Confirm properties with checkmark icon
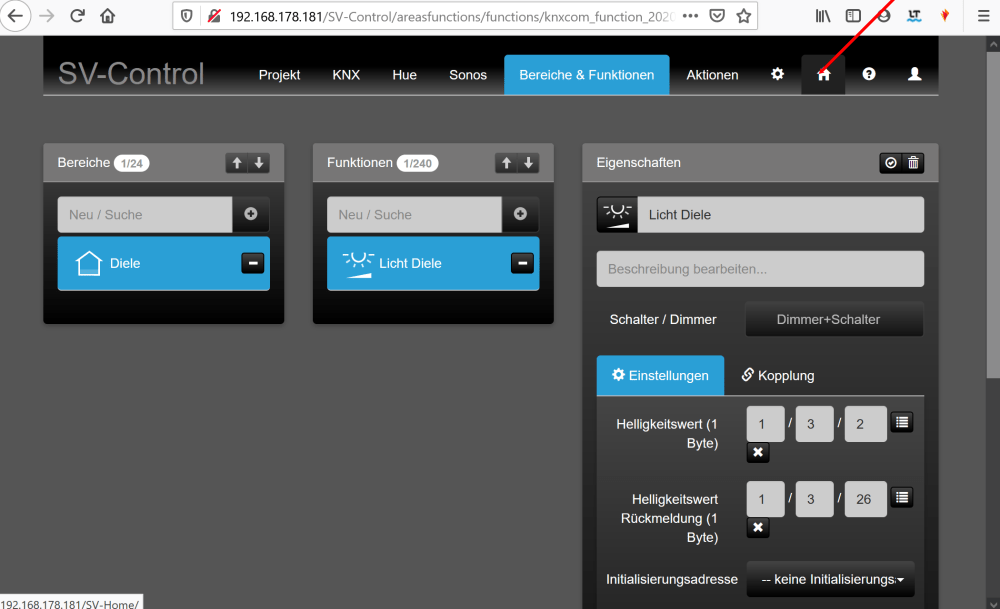The height and width of the screenshot is (609, 1000). click(891, 163)
